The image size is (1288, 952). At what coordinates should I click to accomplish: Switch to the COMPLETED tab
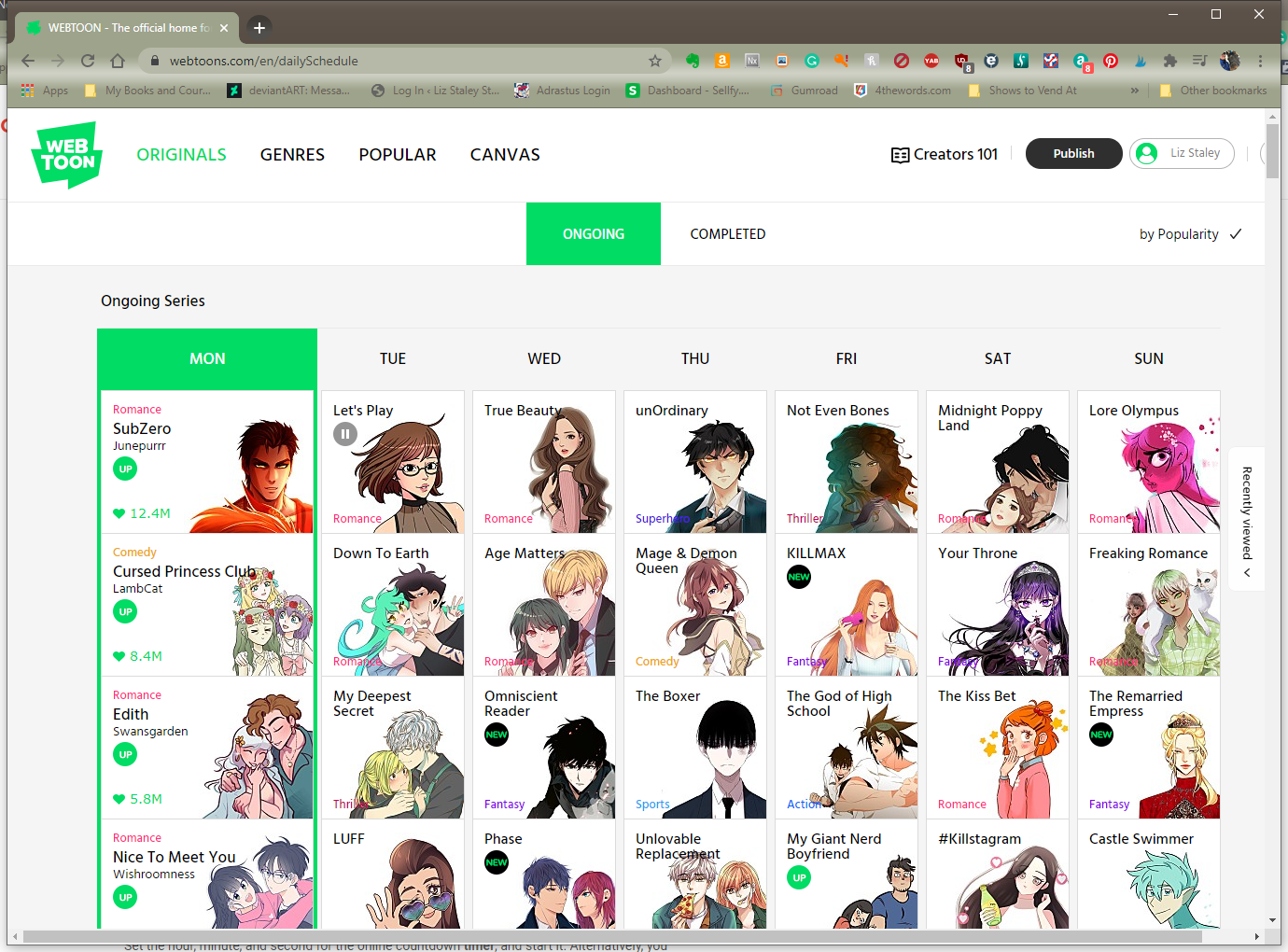(x=728, y=234)
